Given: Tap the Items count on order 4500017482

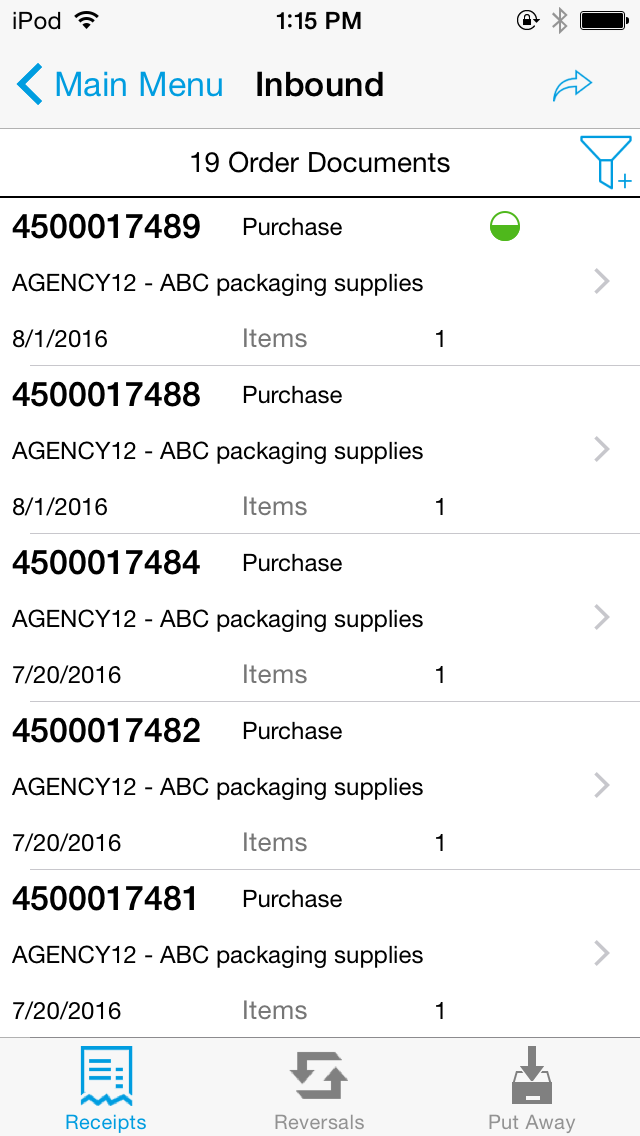Looking at the screenshot, I should pyautogui.click(x=275, y=842).
